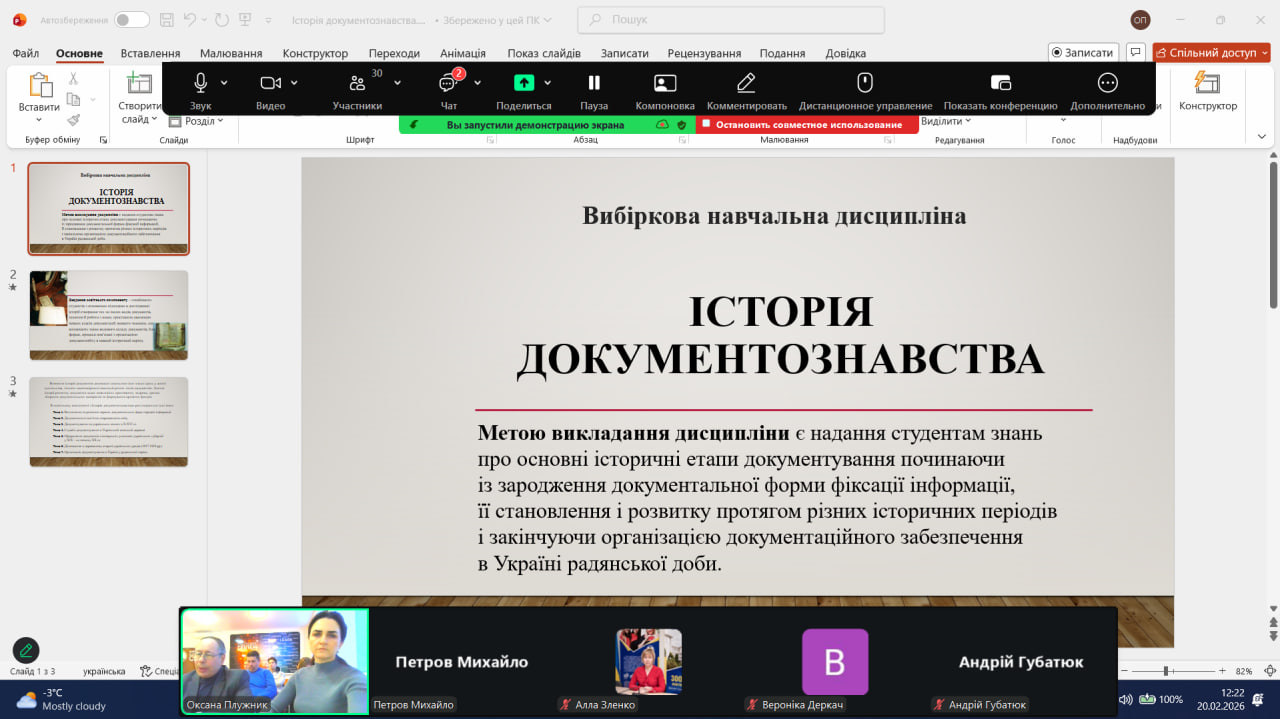The image size is (1280, 719).
Task: Switch to the Анімація ribbon tab
Action: point(463,53)
